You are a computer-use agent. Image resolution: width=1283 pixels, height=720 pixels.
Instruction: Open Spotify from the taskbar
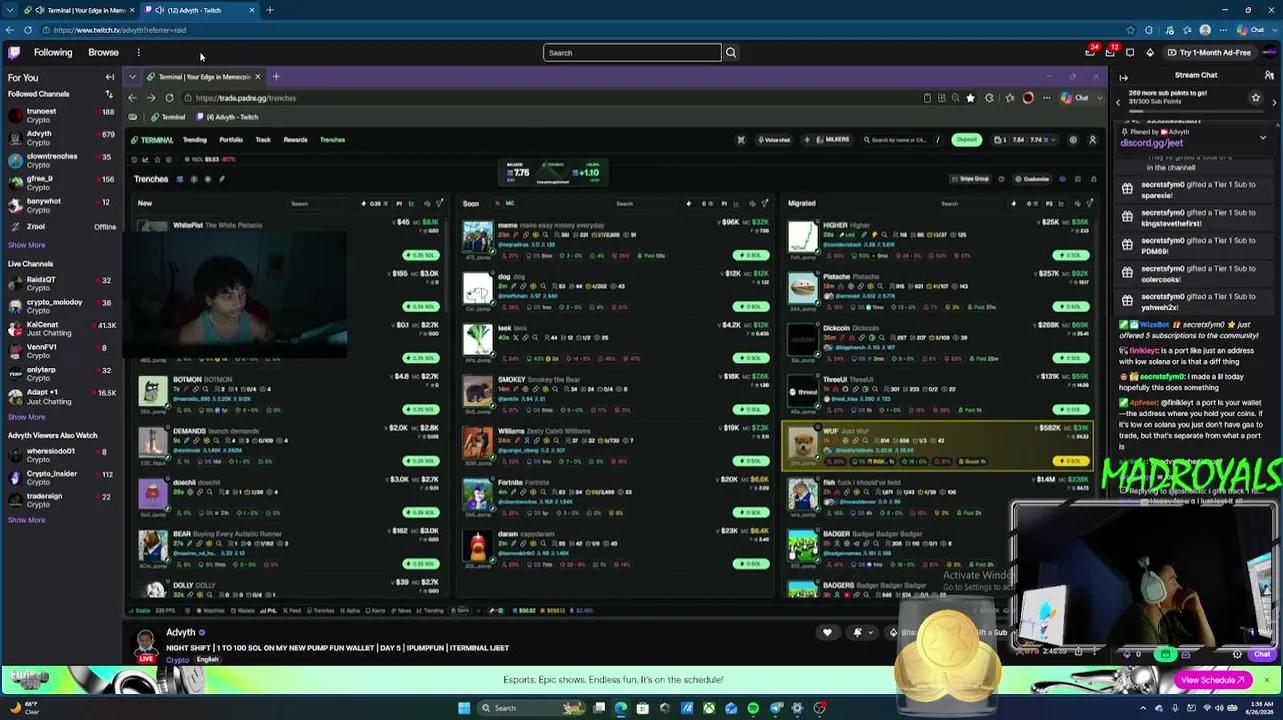[753, 708]
